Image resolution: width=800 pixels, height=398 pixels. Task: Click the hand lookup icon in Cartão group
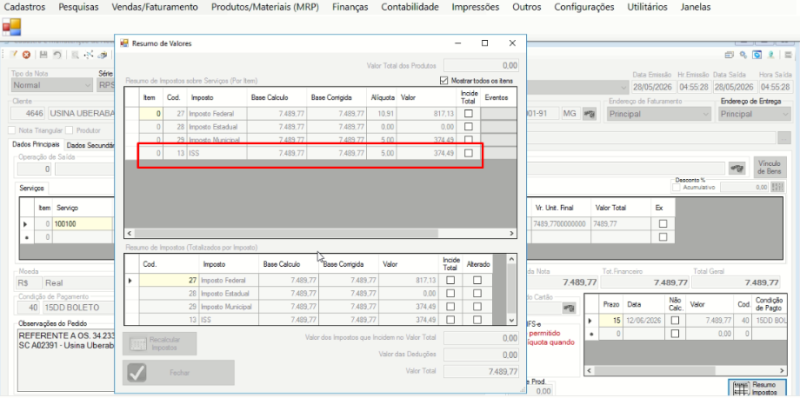(x=568, y=308)
